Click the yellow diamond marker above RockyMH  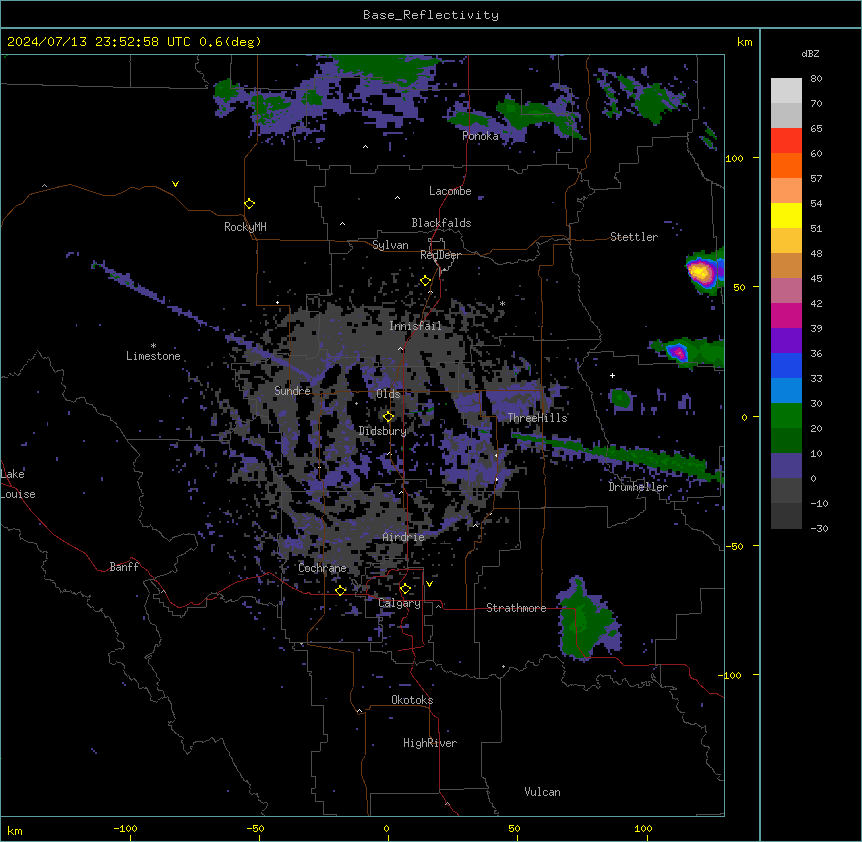(x=250, y=204)
